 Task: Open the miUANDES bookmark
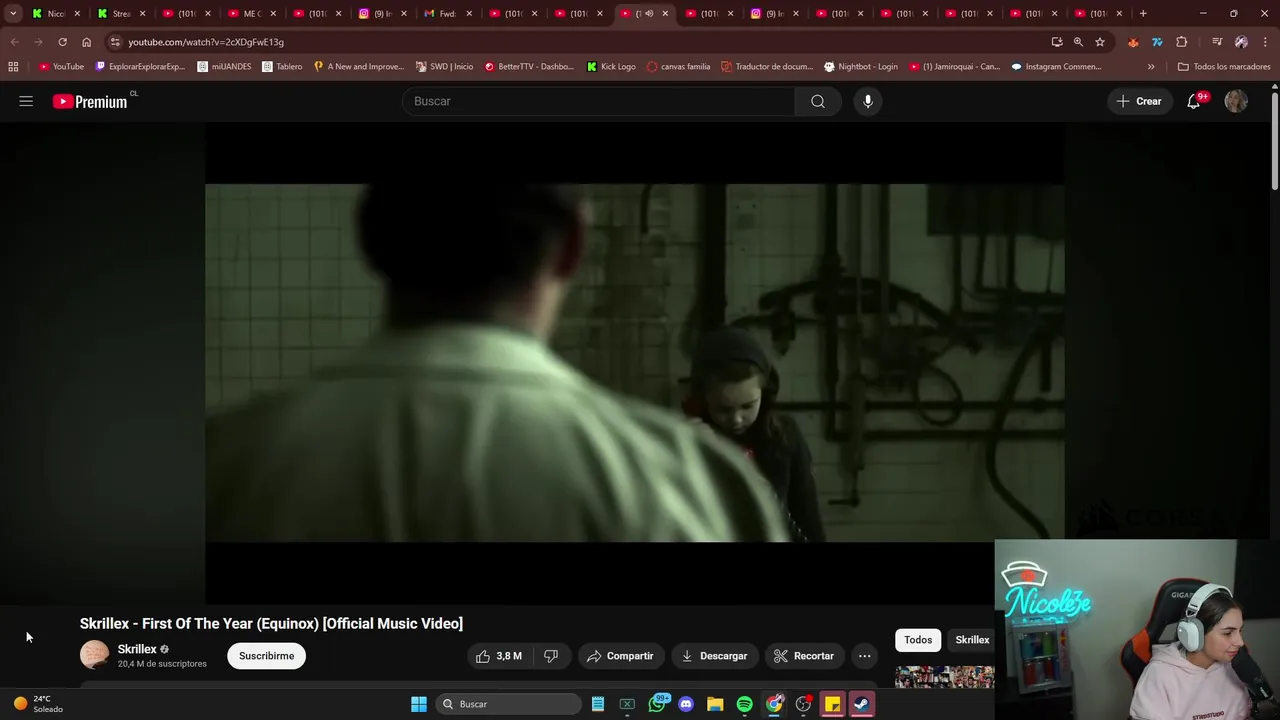point(224,67)
